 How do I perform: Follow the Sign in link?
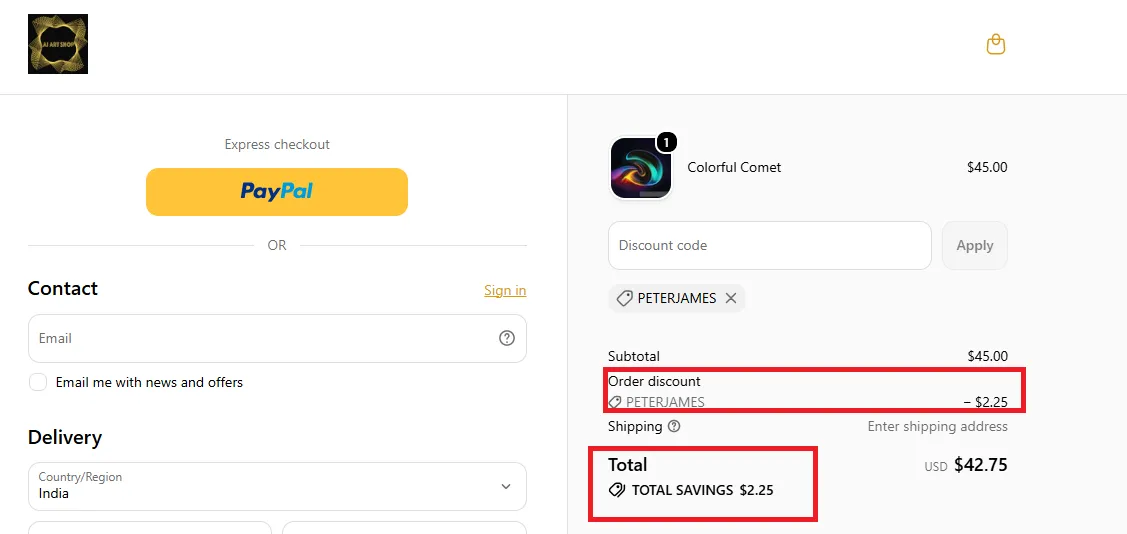505,290
